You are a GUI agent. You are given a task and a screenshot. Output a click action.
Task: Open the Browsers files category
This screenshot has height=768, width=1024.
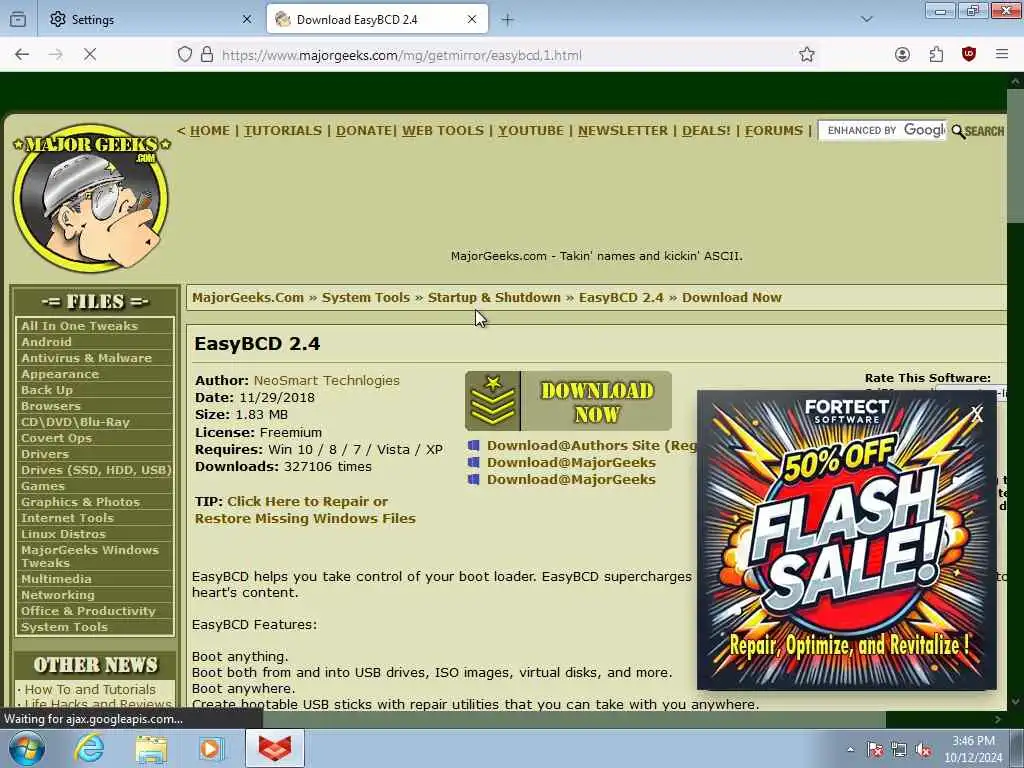click(x=51, y=406)
